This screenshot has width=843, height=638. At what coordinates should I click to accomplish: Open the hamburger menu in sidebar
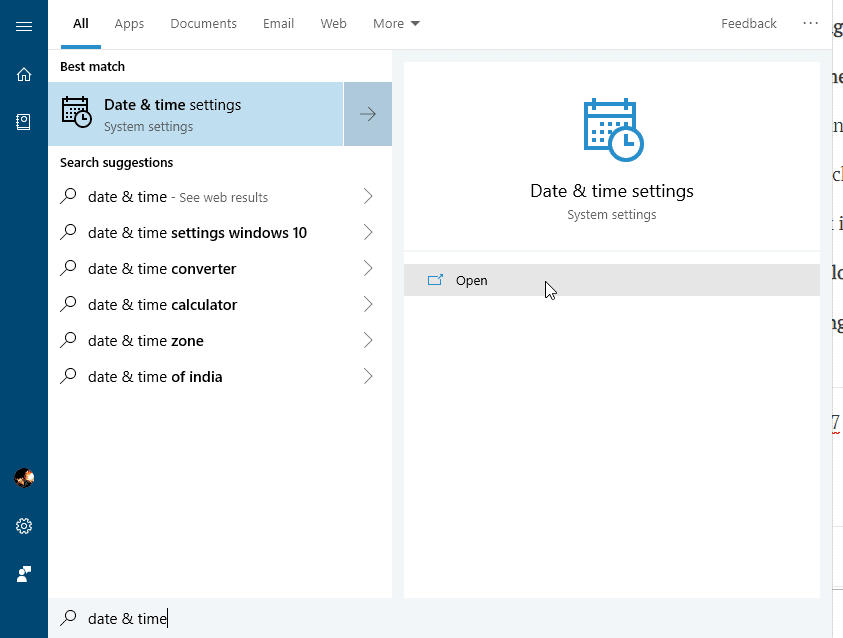point(24,26)
